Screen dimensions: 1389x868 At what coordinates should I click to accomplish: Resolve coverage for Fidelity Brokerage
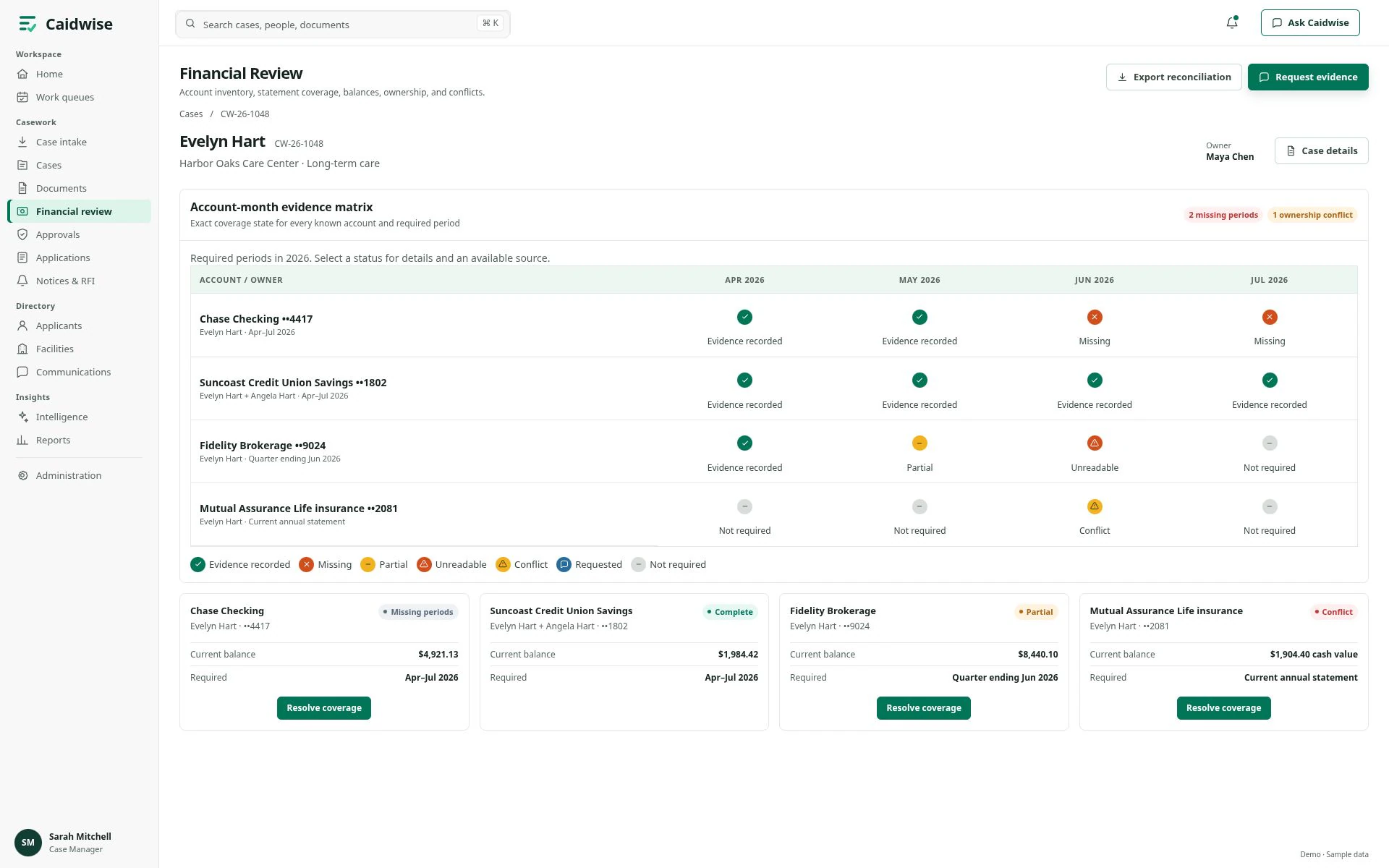924,708
